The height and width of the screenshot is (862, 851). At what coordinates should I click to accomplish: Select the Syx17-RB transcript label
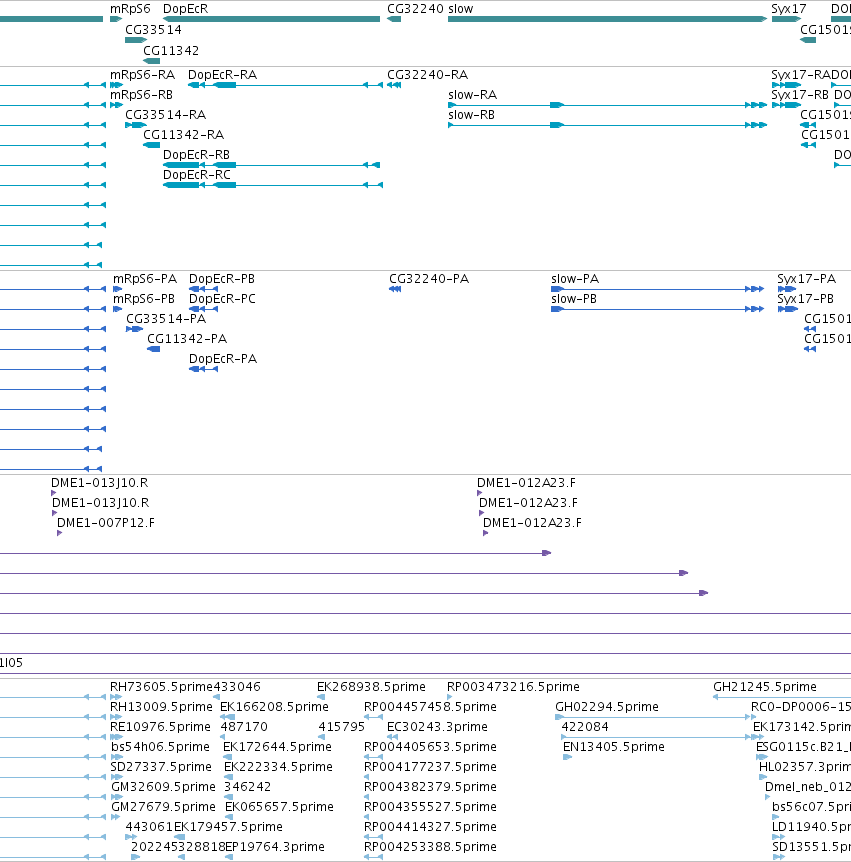coord(800,95)
